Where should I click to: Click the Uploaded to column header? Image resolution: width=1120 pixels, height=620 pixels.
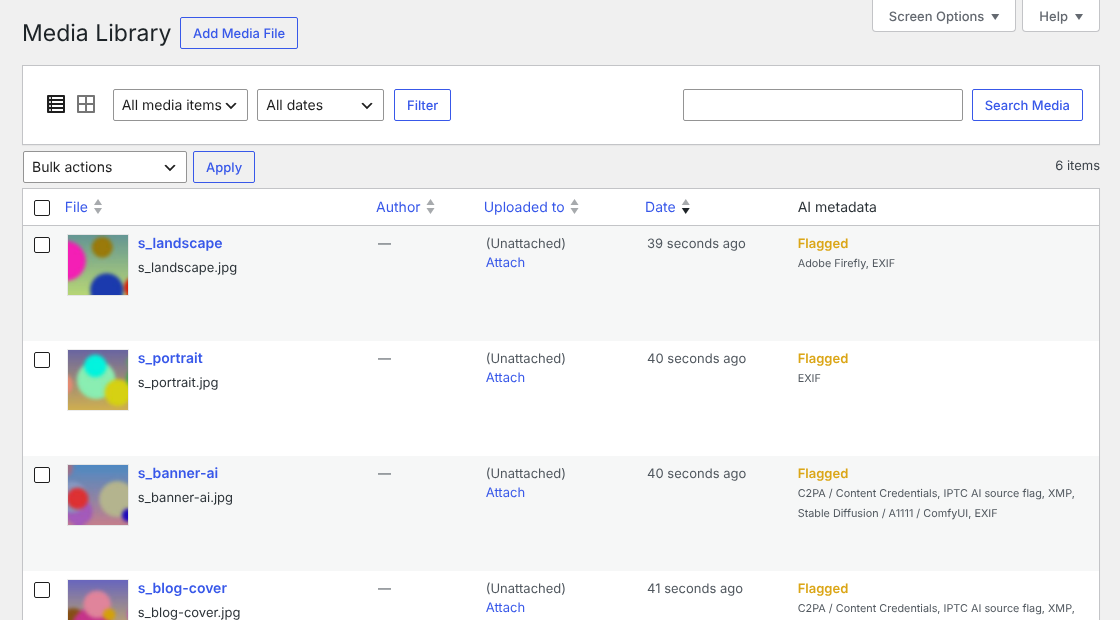tap(524, 207)
